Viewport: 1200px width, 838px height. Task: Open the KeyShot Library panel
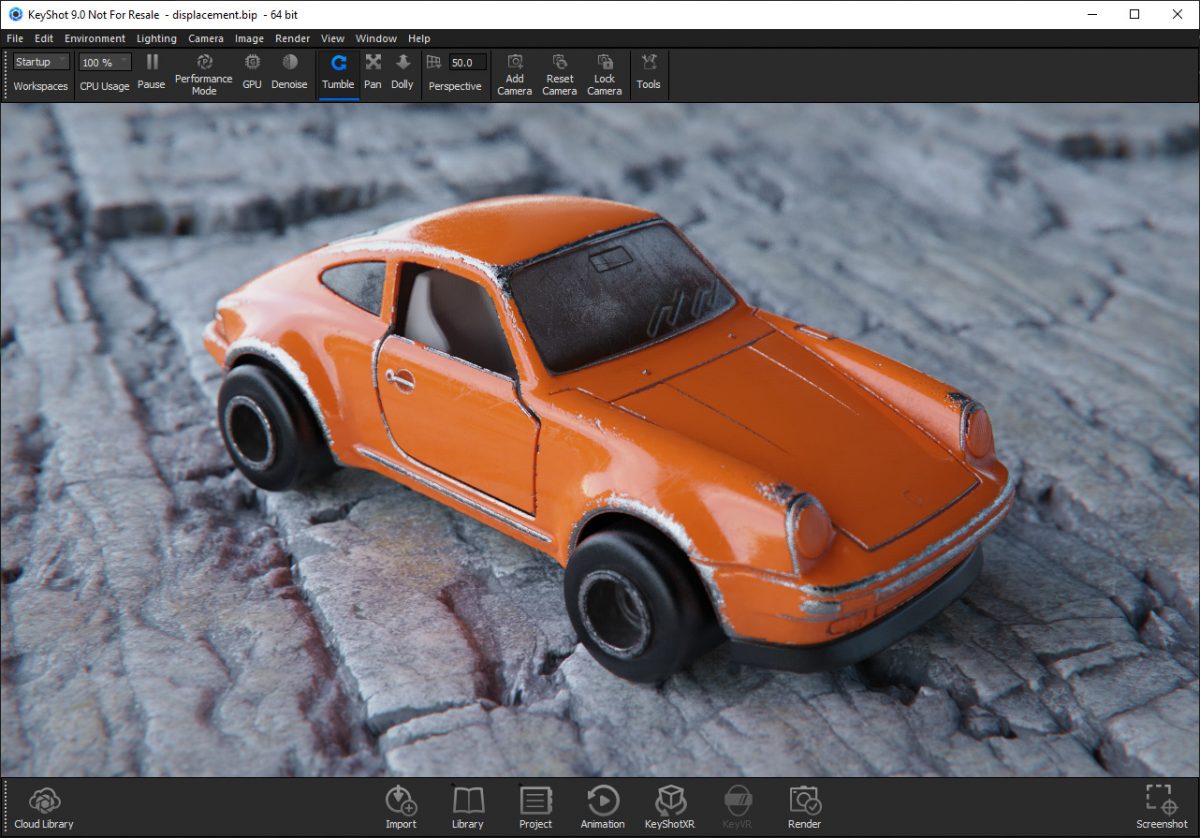[x=467, y=805]
